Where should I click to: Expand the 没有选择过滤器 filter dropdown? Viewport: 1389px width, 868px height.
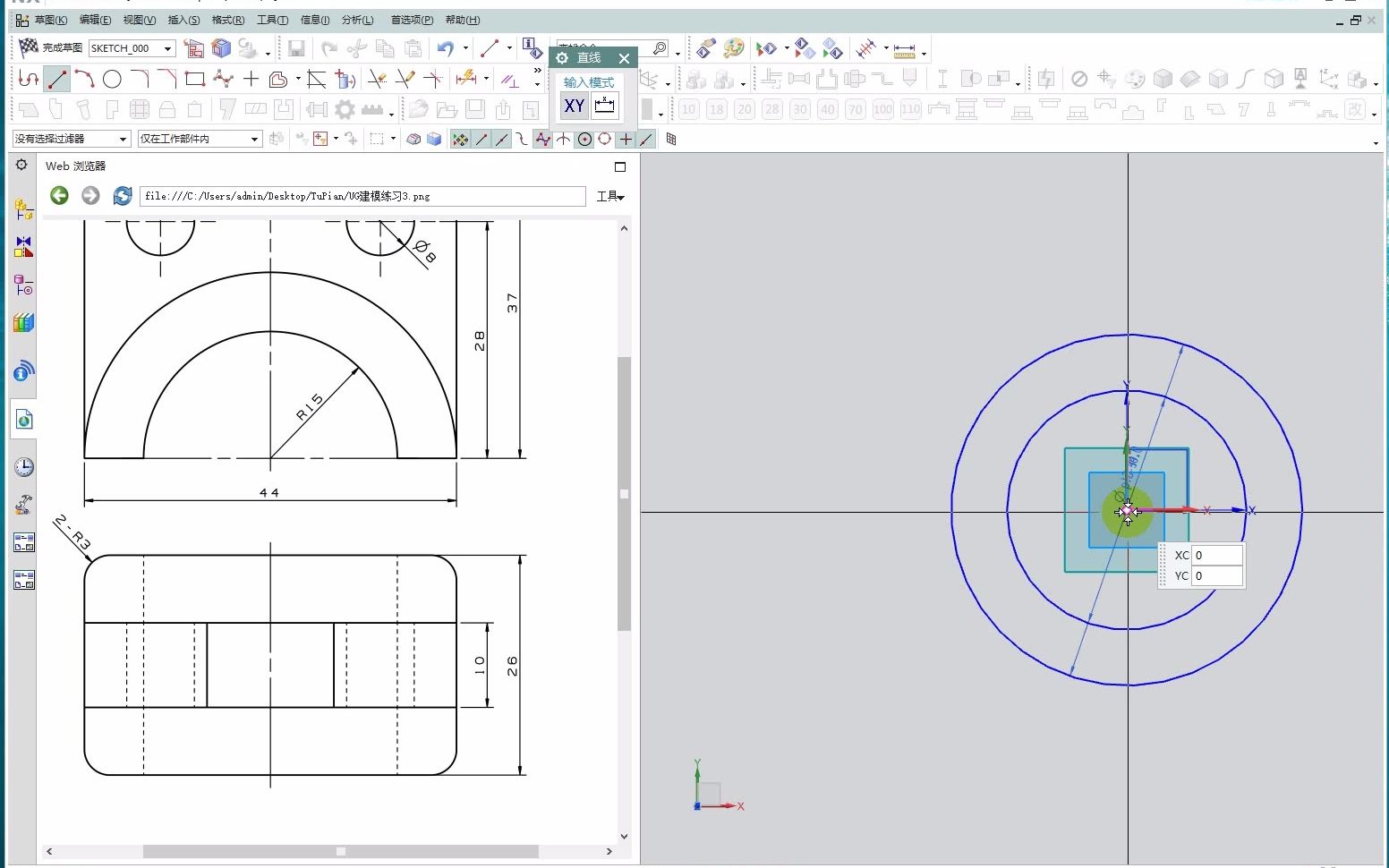coord(123,140)
